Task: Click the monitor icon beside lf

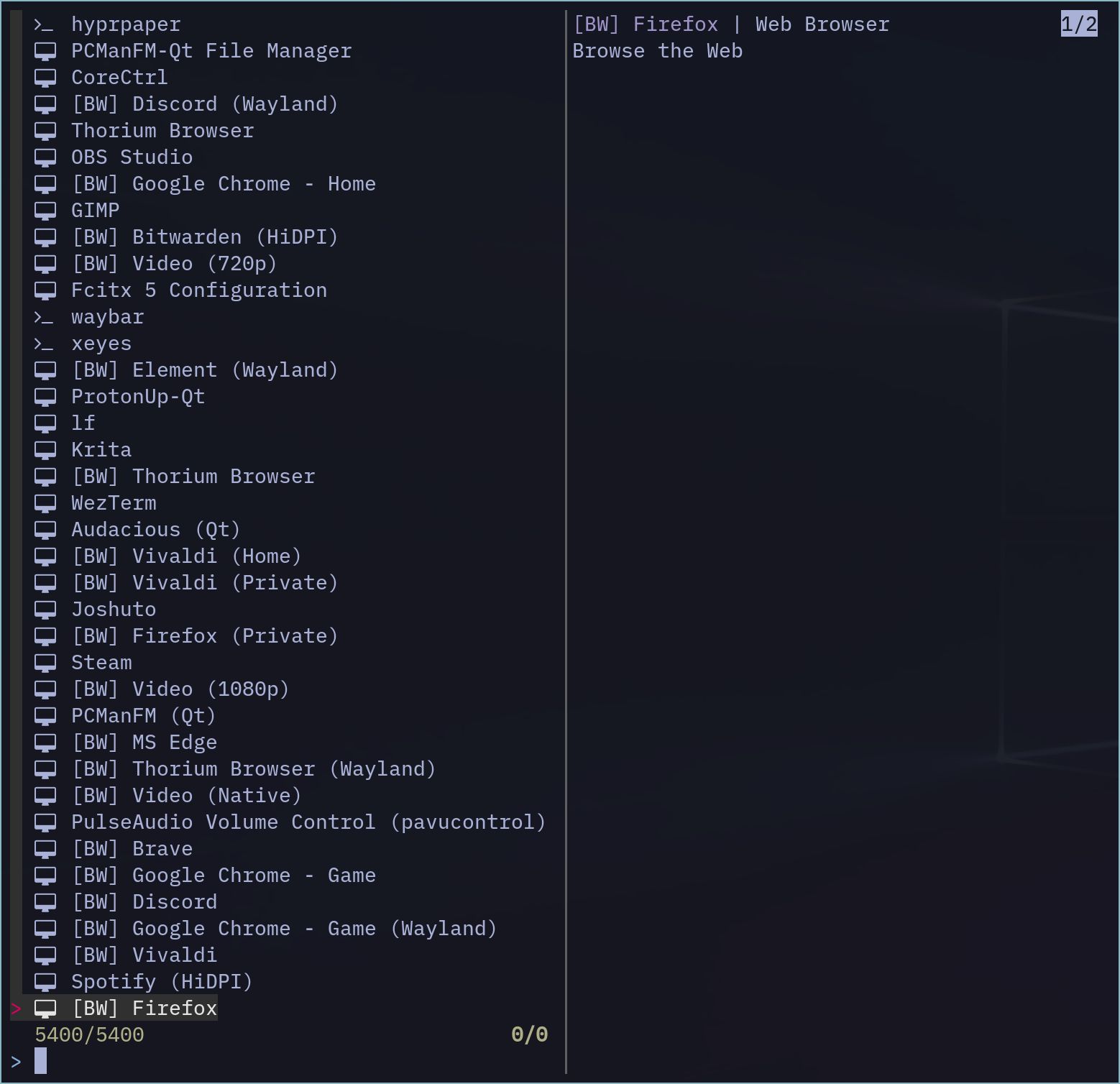Action: (x=45, y=424)
